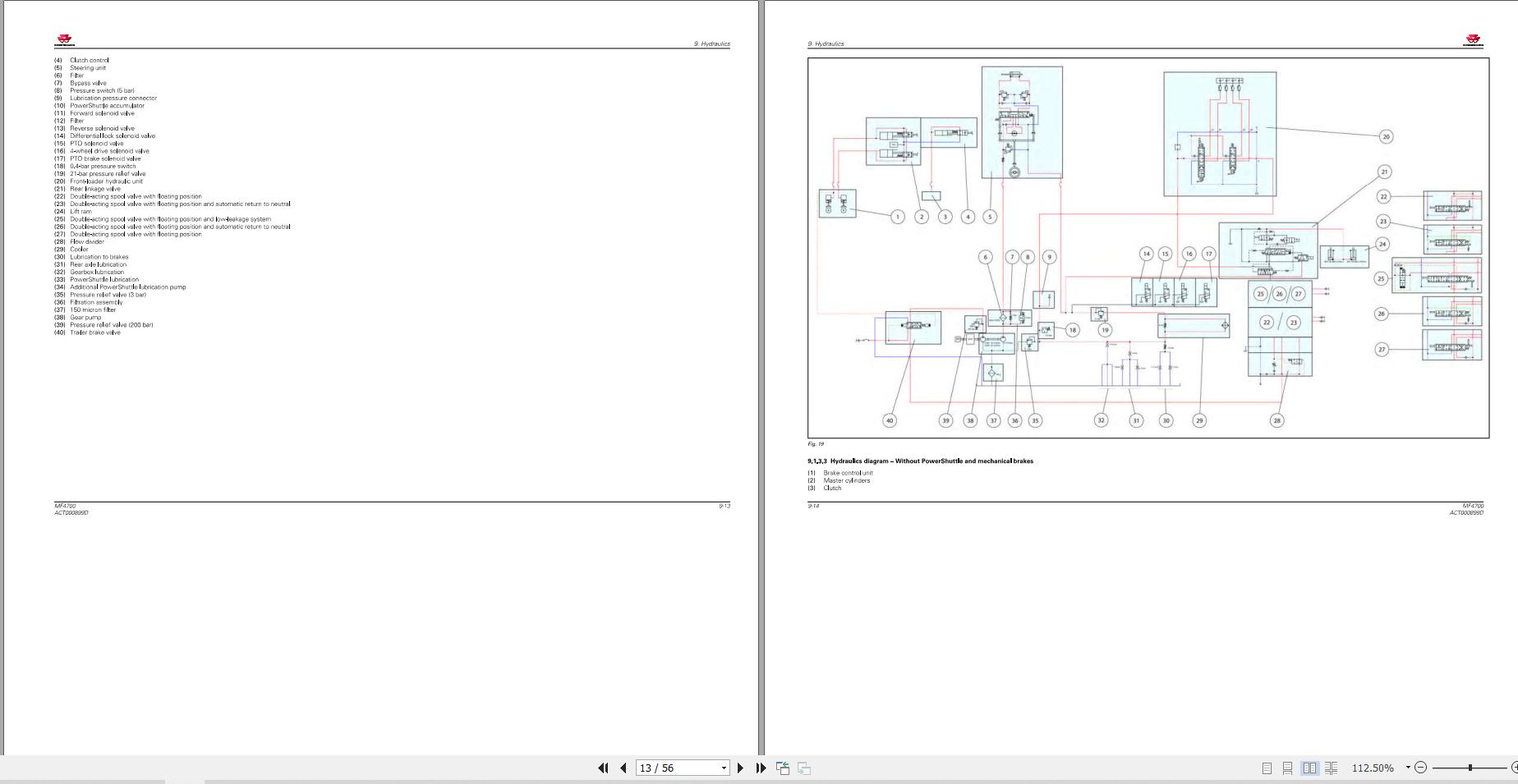Enable continuous page scrolling layout
Image resolution: width=1518 pixels, height=784 pixels.
point(1288,768)
